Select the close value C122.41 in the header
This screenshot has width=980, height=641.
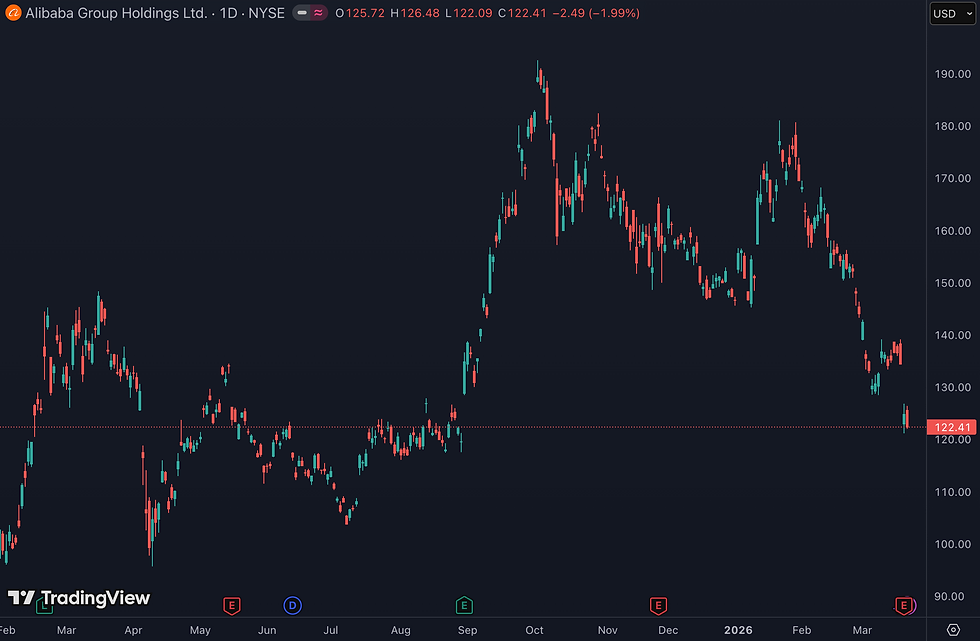point(522,13)
